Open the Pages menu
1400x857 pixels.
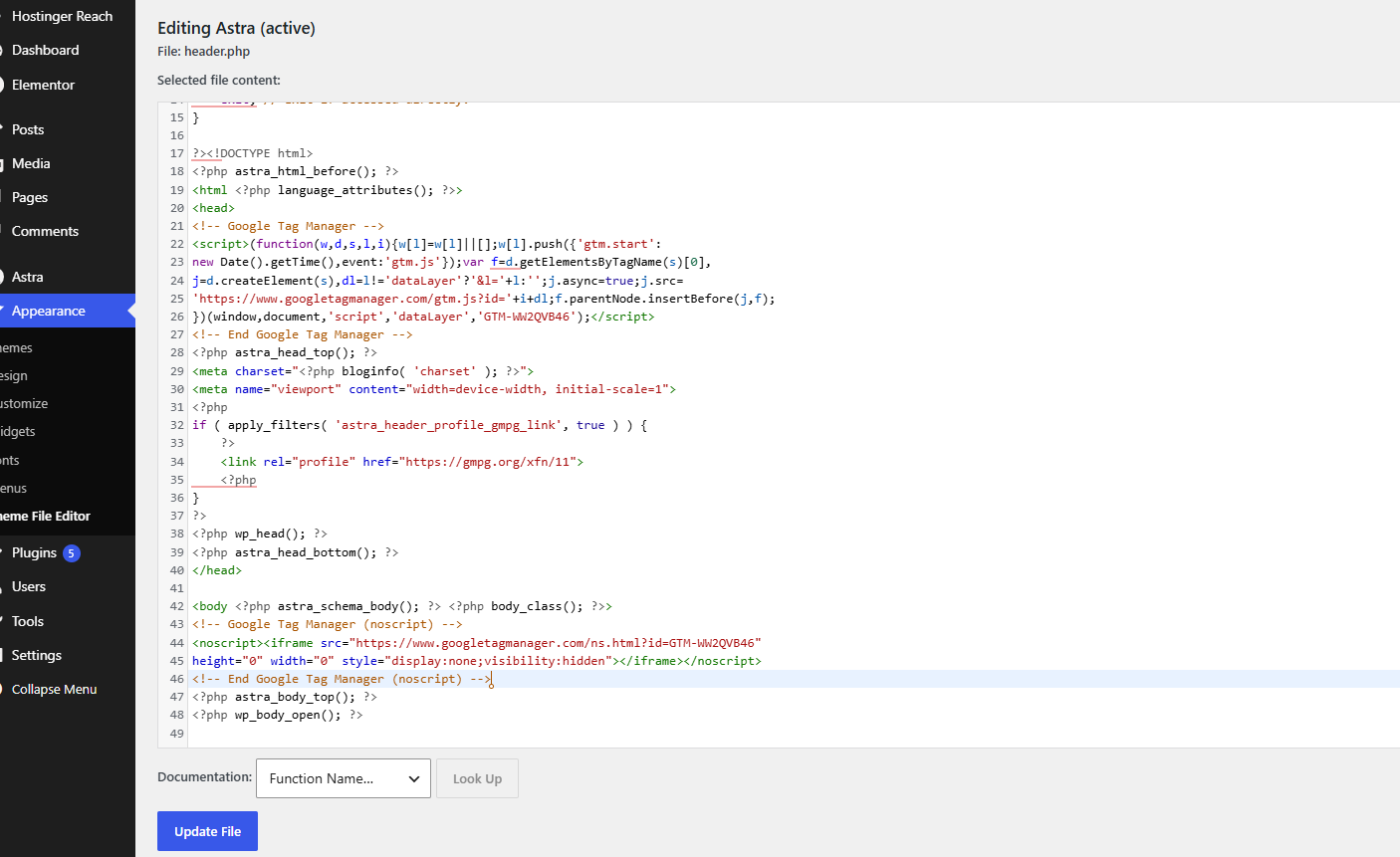point(30,197)
